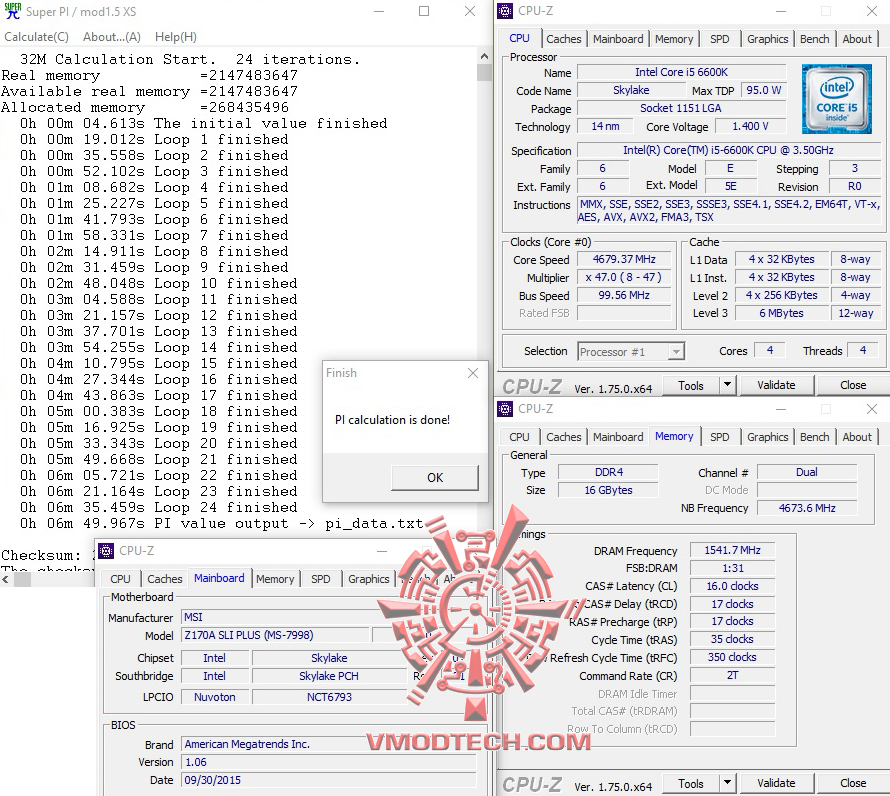
Task: Select Mainboard tab in Memory CPU-Z window
Action: (x=618, y=437)
